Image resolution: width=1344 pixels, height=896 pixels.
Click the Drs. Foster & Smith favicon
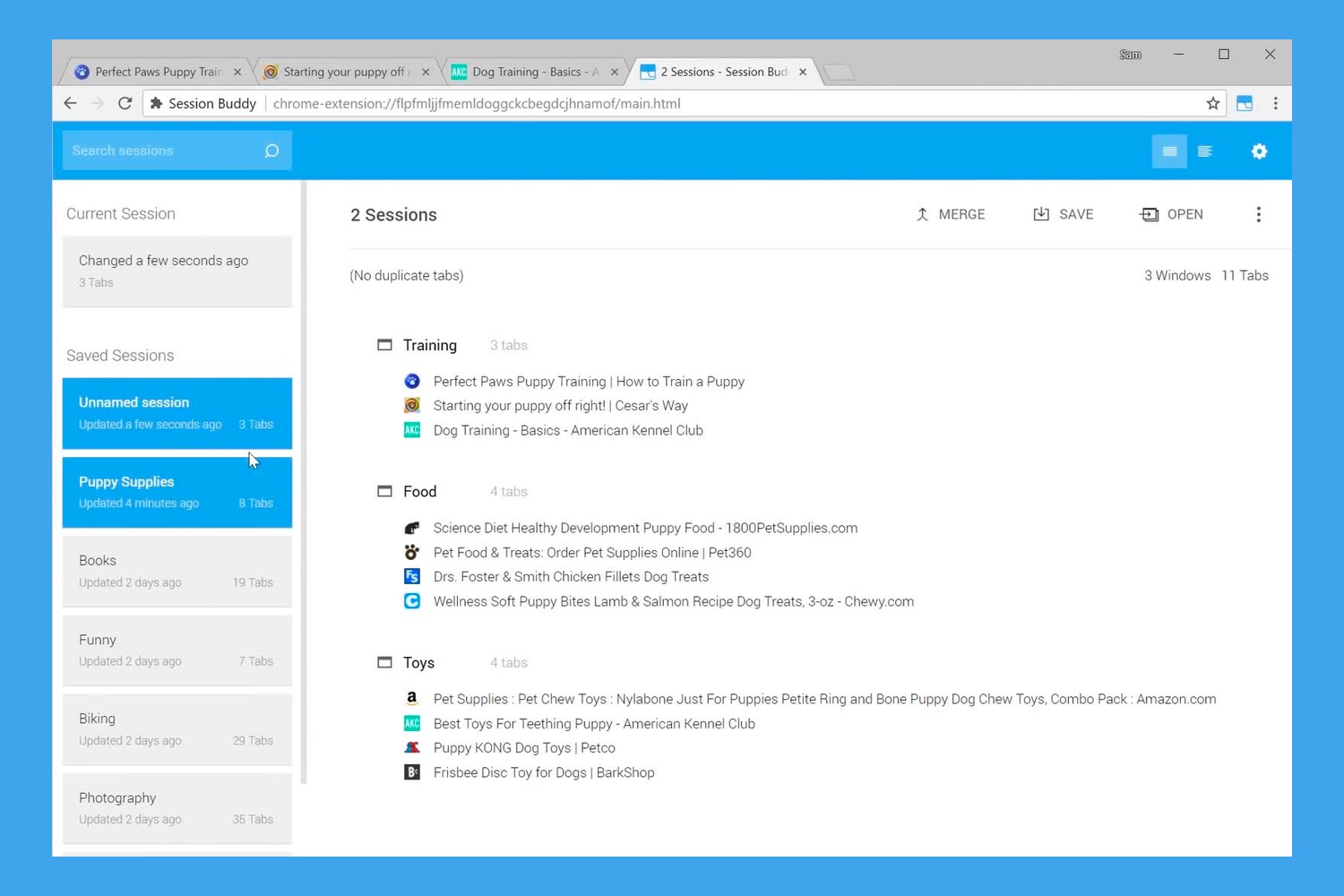pyautogui.click(x=412, y=576)
